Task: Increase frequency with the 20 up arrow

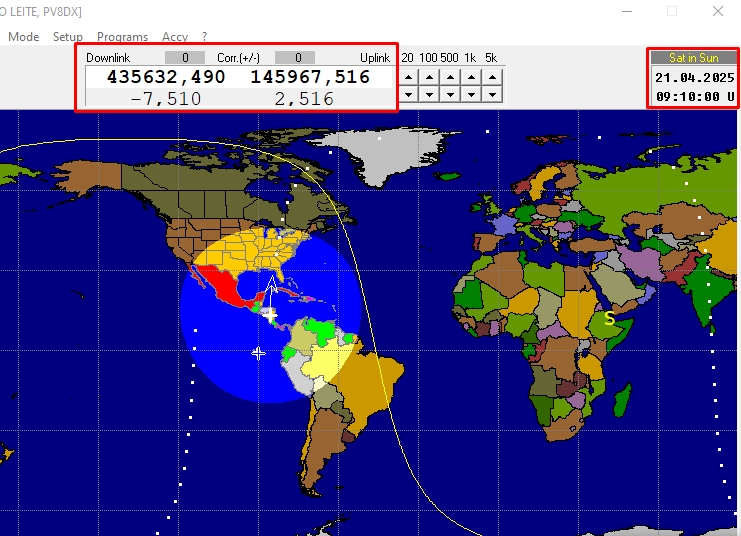Action: 408,77
